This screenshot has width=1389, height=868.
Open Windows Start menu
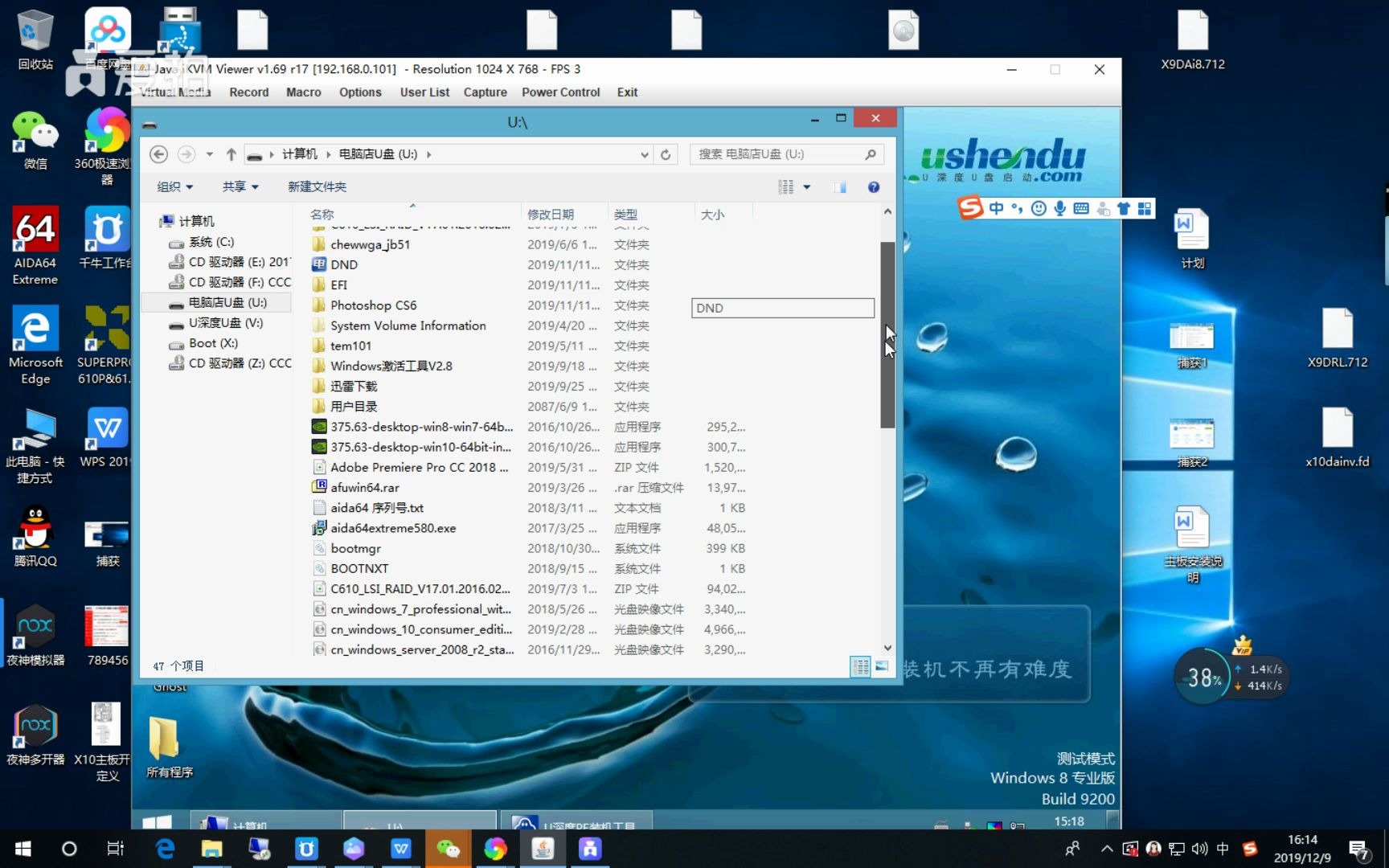click(x=23, y=849)
